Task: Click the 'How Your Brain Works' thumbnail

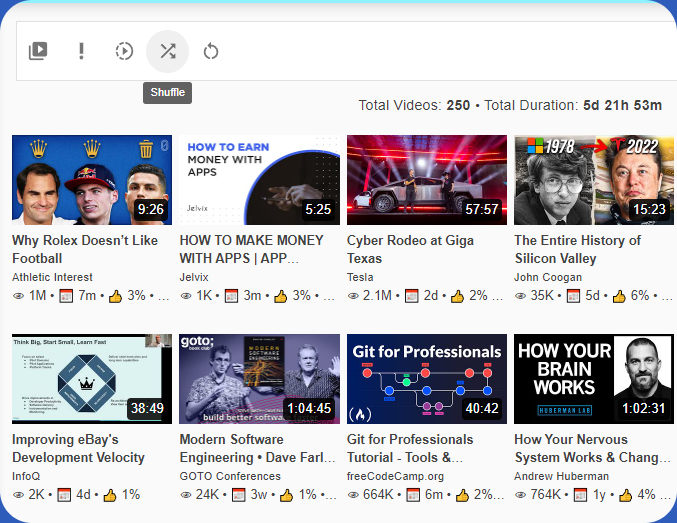Action: pos(594,379)
